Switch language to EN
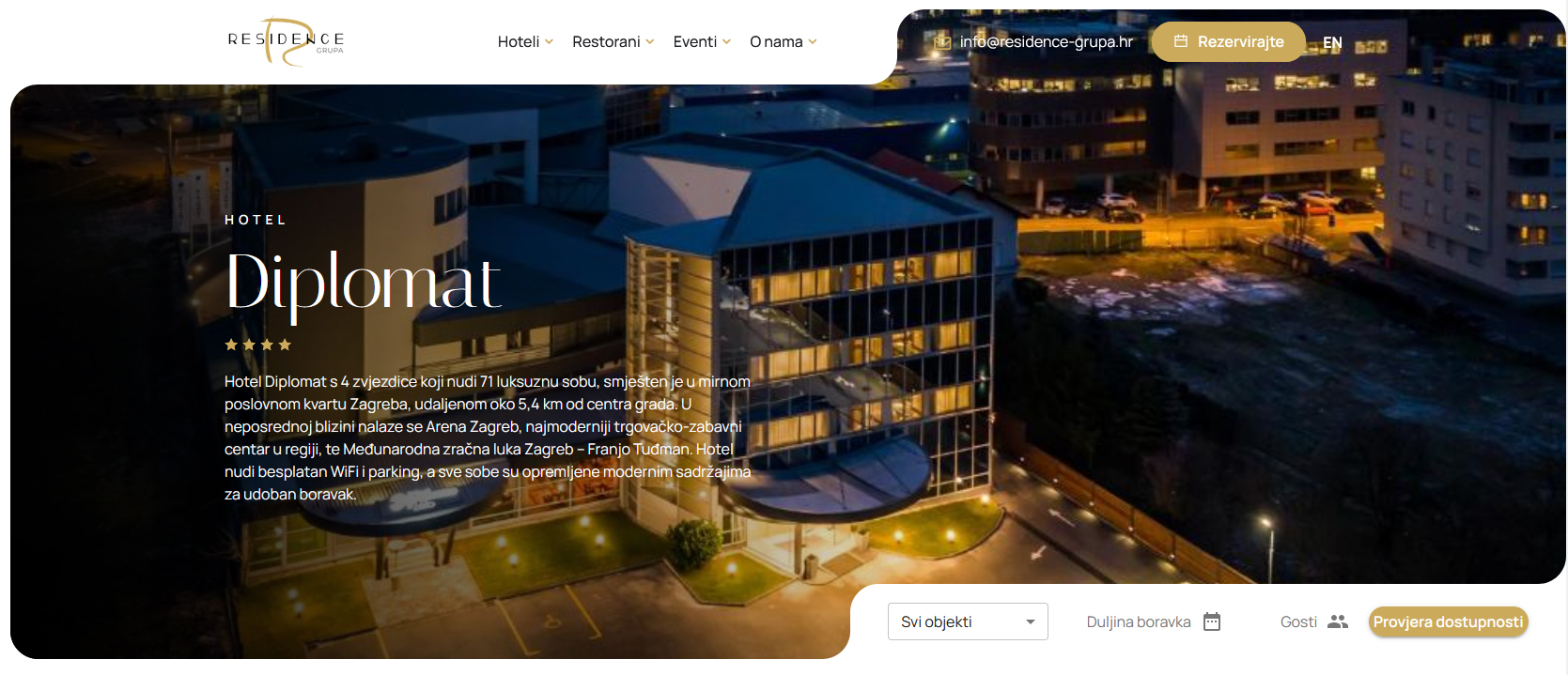The image size is (1568, 675). tap(1332, 42)
